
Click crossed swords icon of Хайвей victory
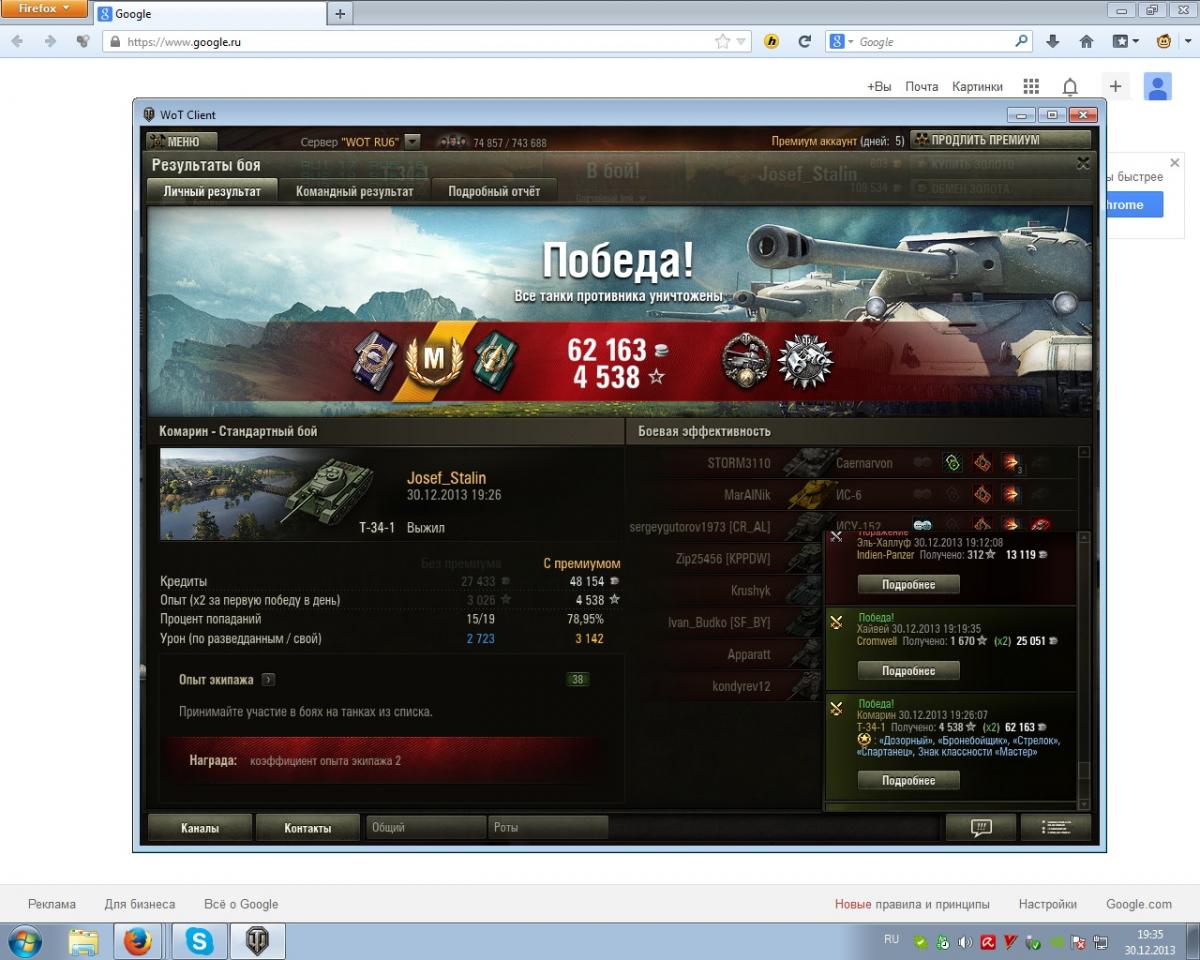point(838,623)
